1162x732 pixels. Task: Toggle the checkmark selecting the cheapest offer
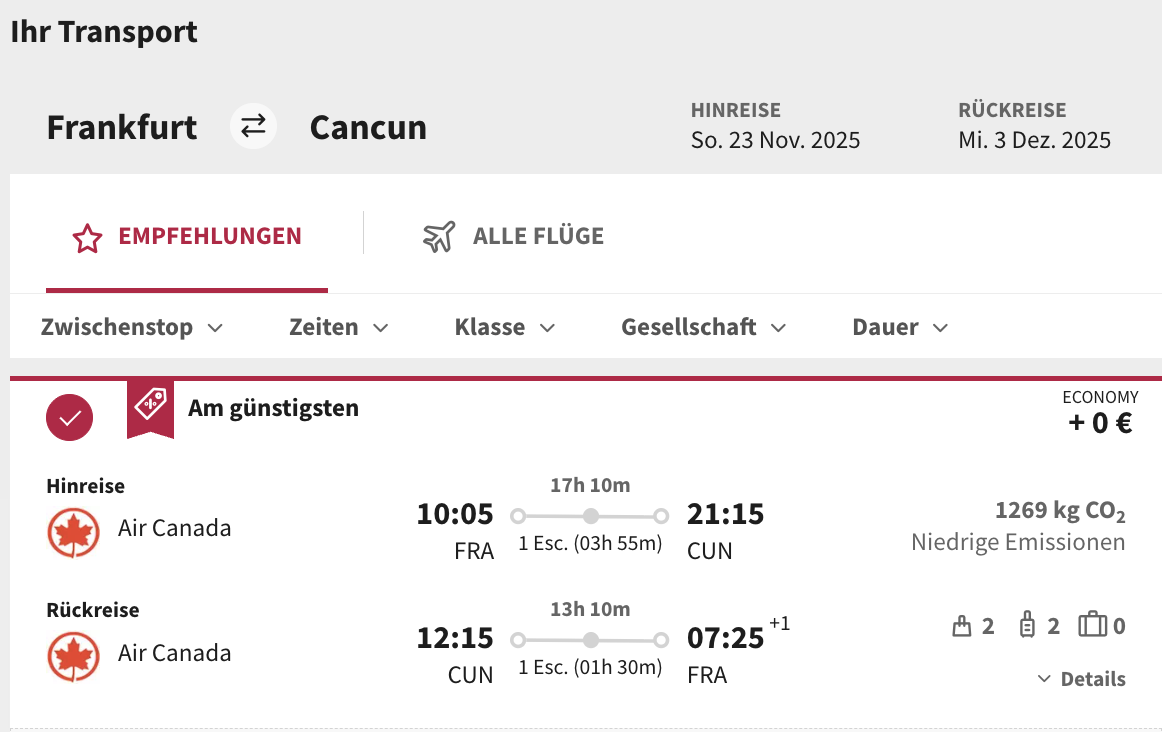[x=68, y=417]
